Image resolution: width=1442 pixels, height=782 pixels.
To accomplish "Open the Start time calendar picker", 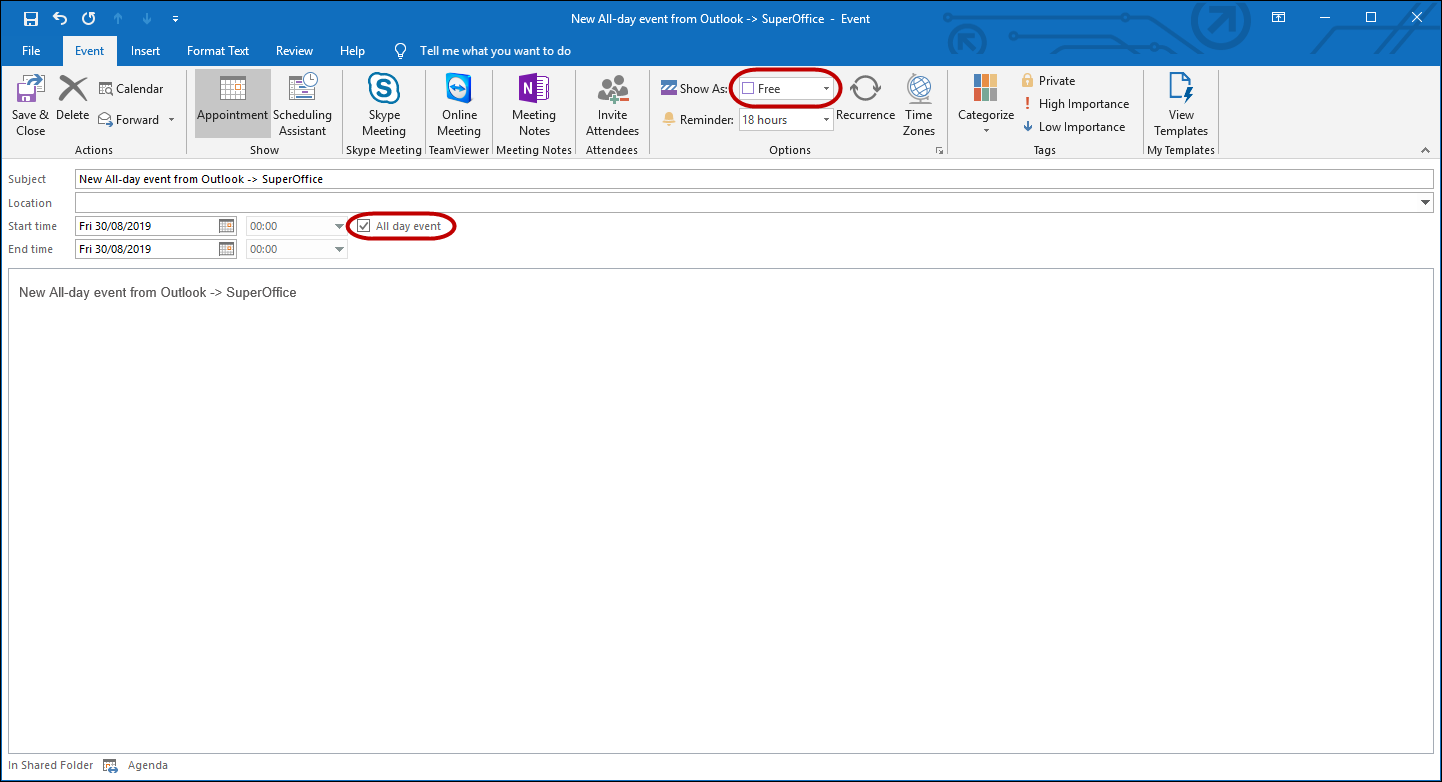I will pyautogui.click(x=227, y=226).
